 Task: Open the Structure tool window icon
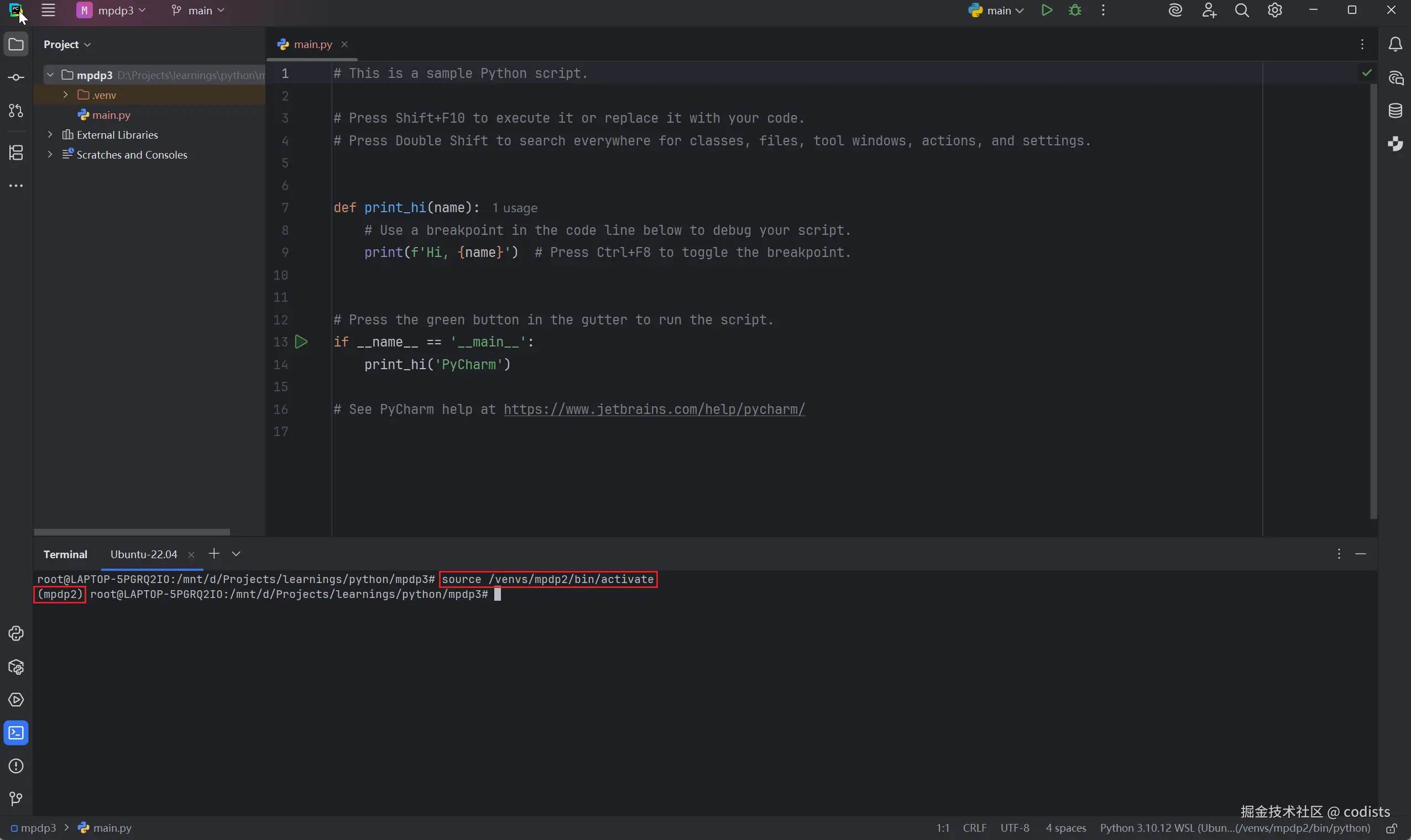pyautogui.click(x=16, y=153)
